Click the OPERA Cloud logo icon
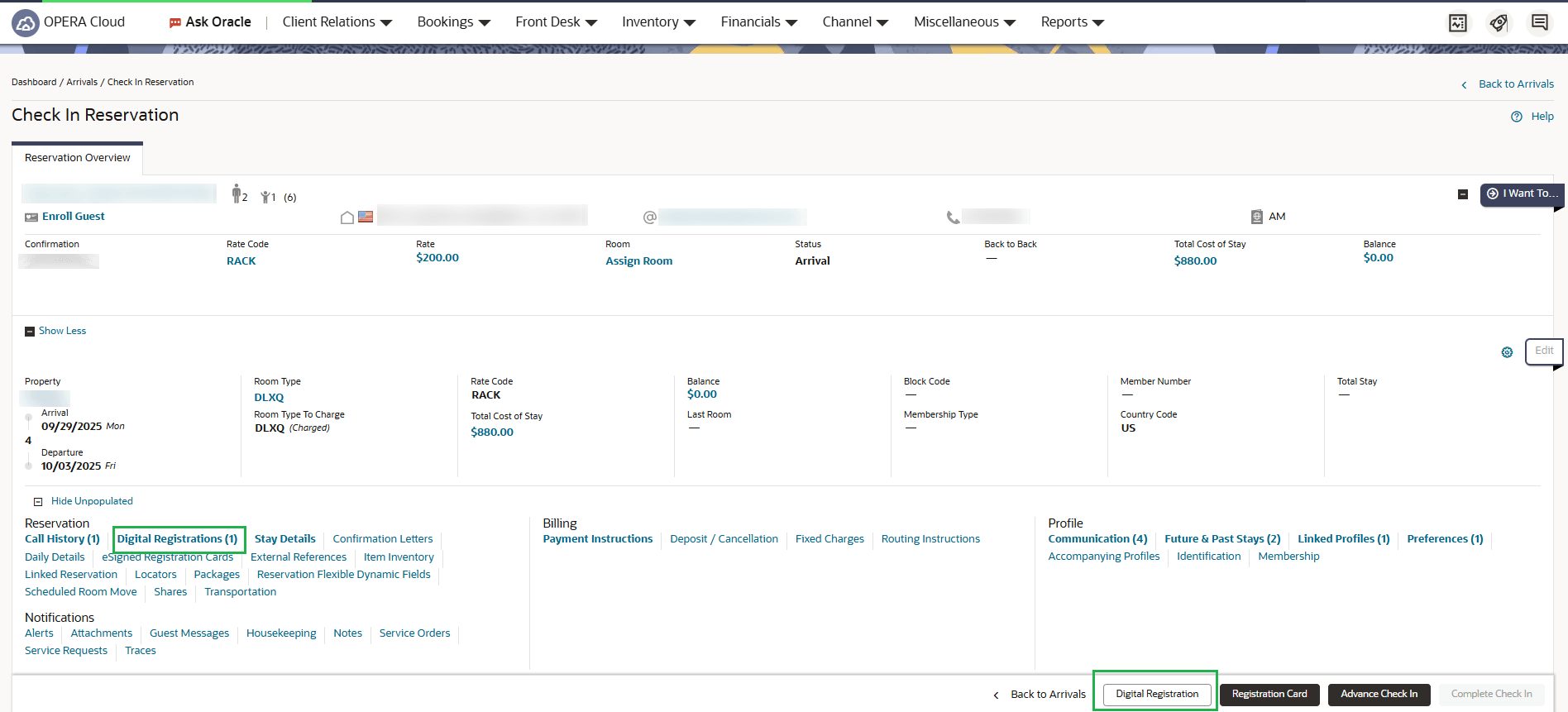The image size is (1568, 712). pyautogui.click(x=26, y=22)
